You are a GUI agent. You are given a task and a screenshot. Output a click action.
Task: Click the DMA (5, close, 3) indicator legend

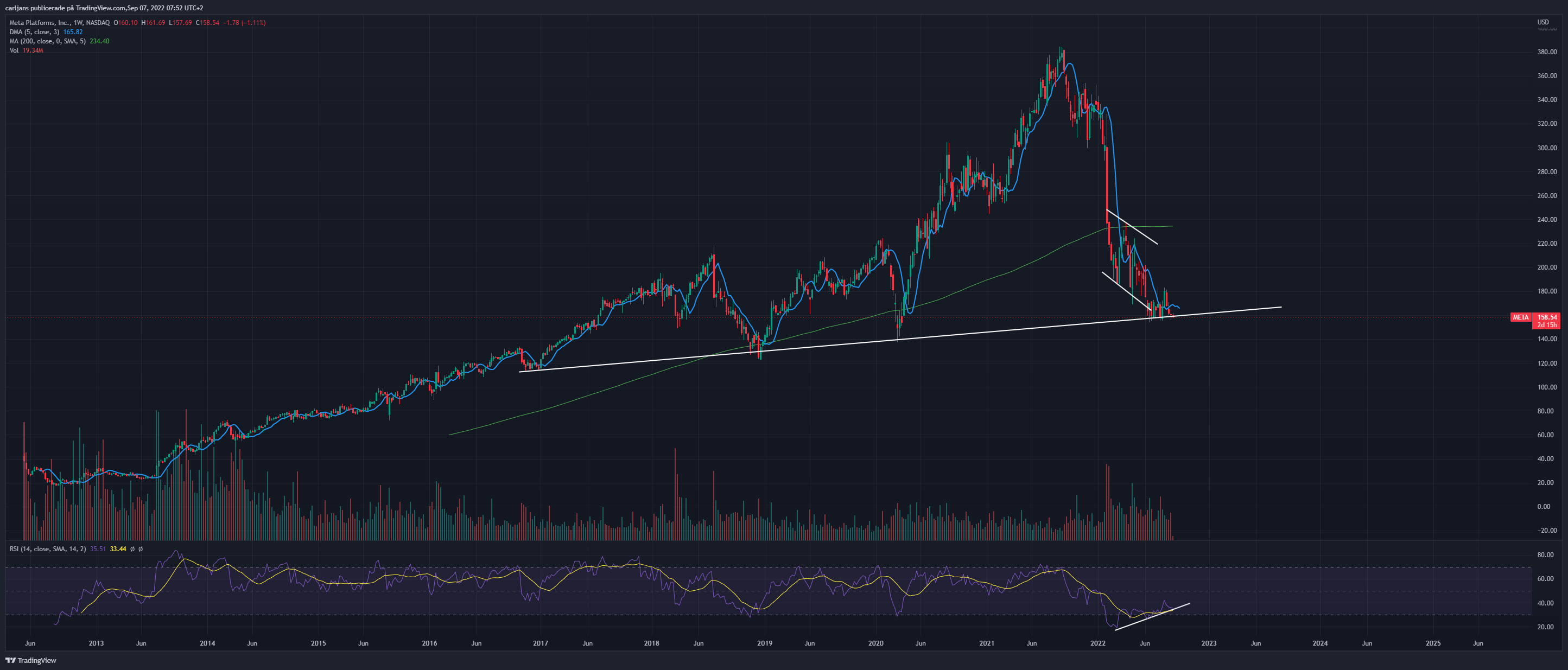click(34, 31)
